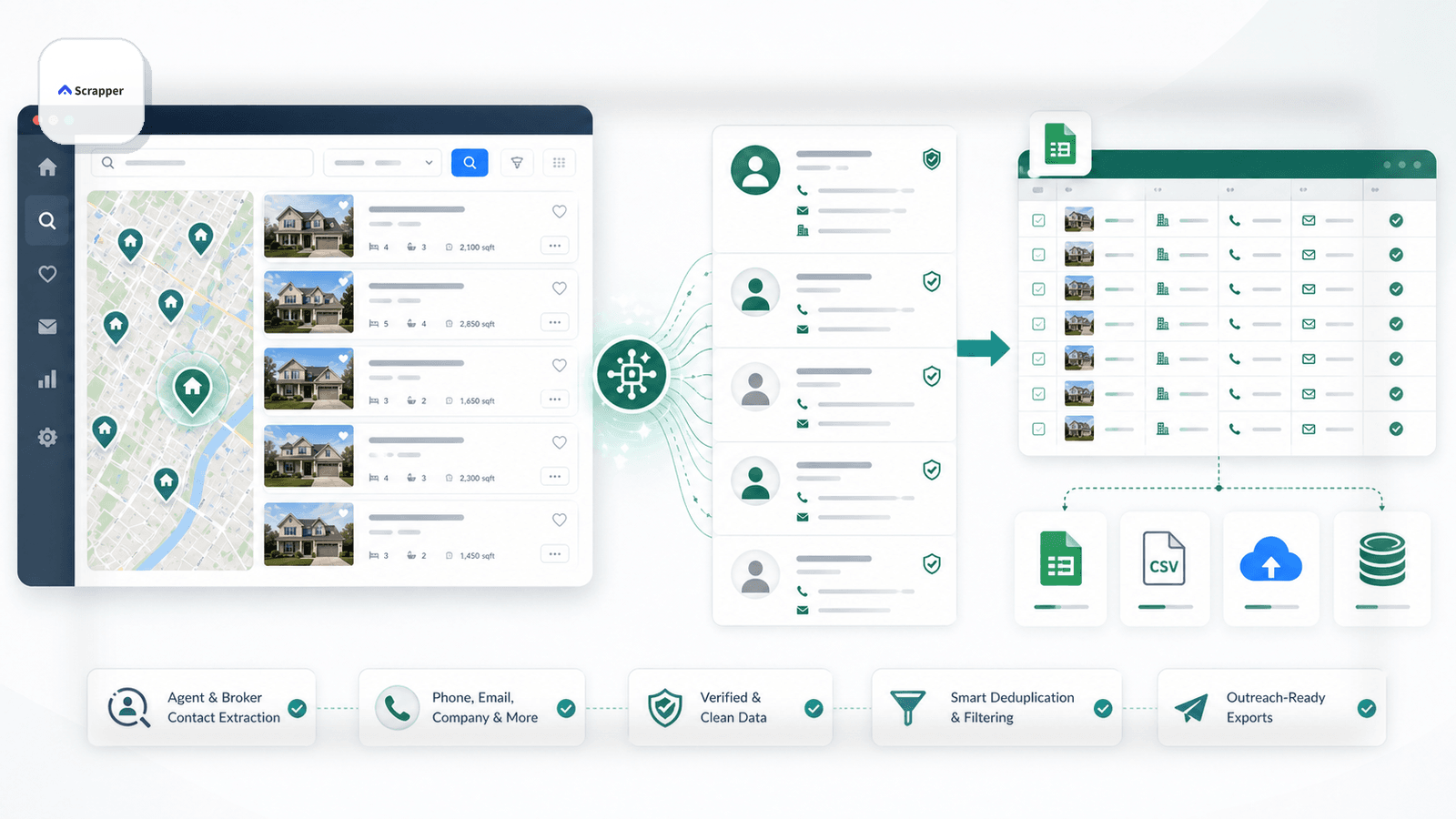Click "Smart Deduplication & Filtering" text
The width and height of the screenshot is (1456, 819).
point(1012,707)
